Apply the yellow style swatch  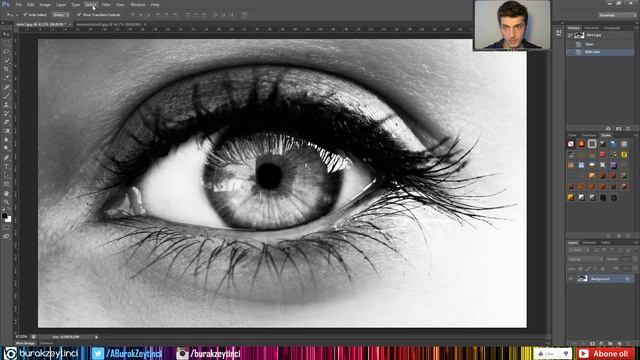(x=624, y=155)
